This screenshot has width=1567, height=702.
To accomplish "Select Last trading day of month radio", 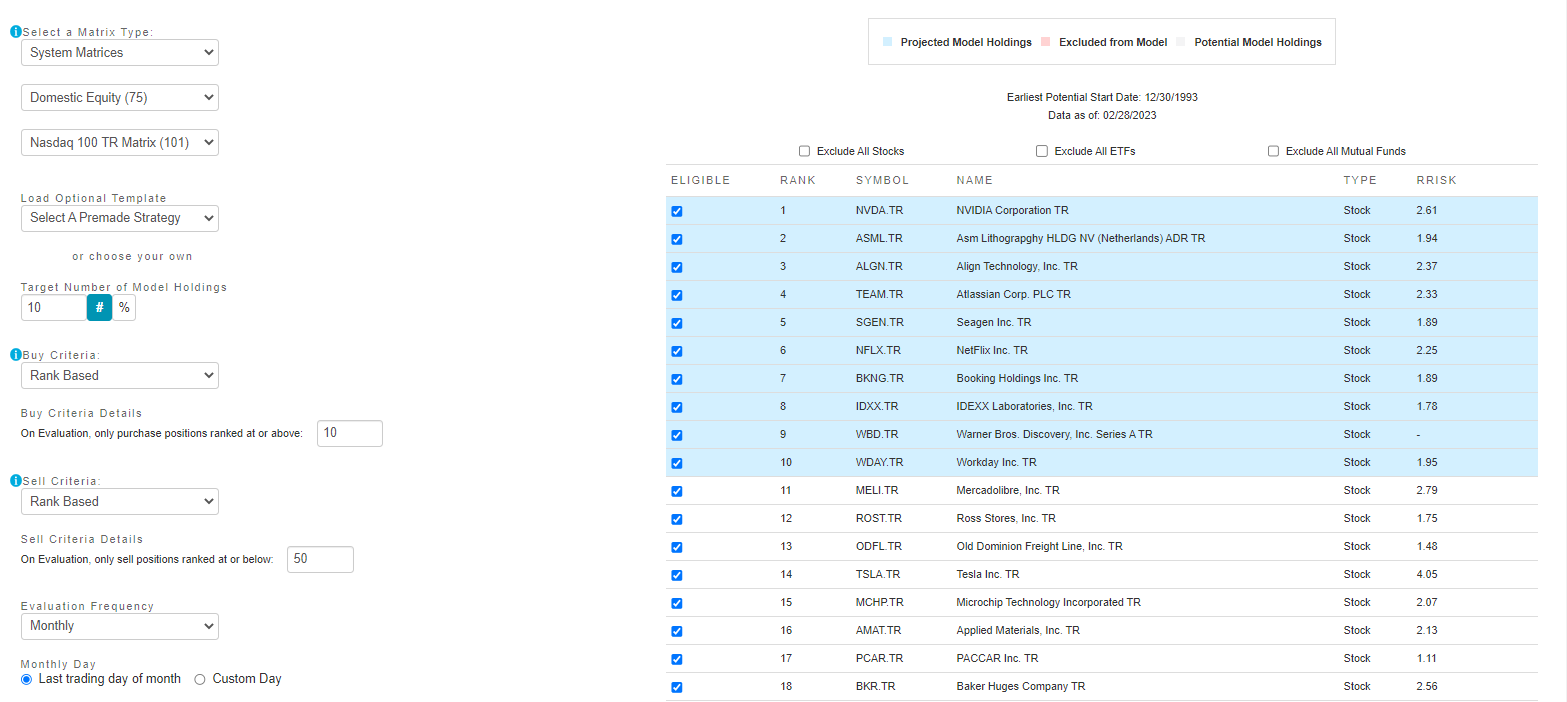I will [x=26, y=679].
